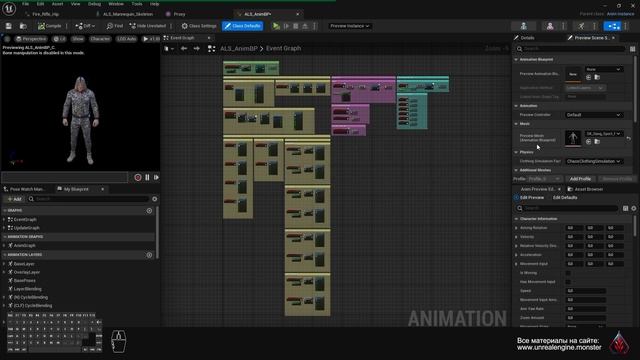The image size is (640, 360).
Task: Collapse the GRAPHS section
Action: coord(4,211)
